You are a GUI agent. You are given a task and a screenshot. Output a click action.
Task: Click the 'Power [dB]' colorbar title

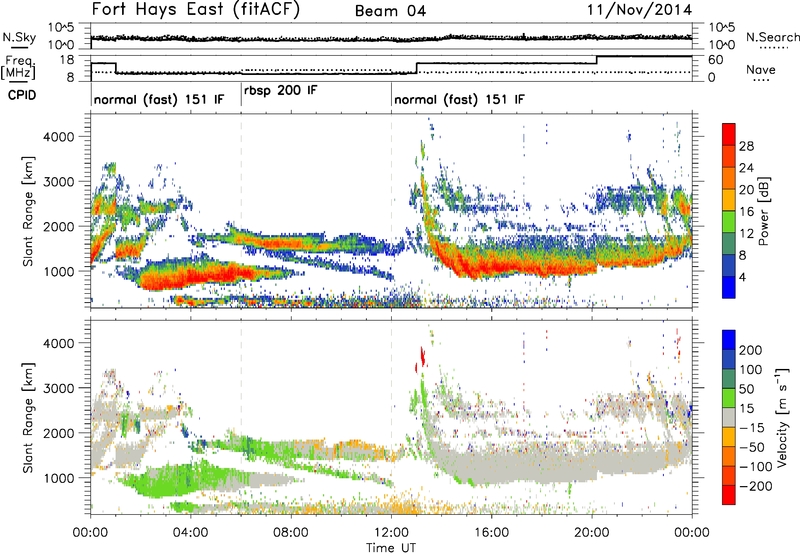pos(764,211)
